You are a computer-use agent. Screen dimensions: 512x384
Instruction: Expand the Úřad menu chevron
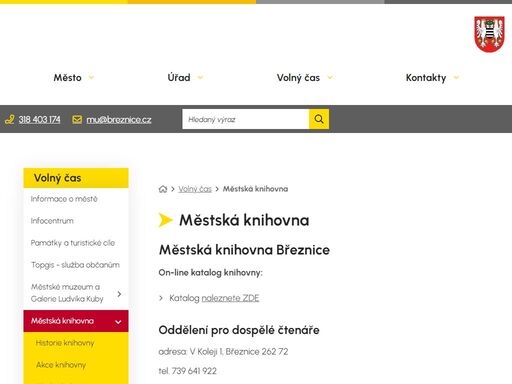coord(200,78)
